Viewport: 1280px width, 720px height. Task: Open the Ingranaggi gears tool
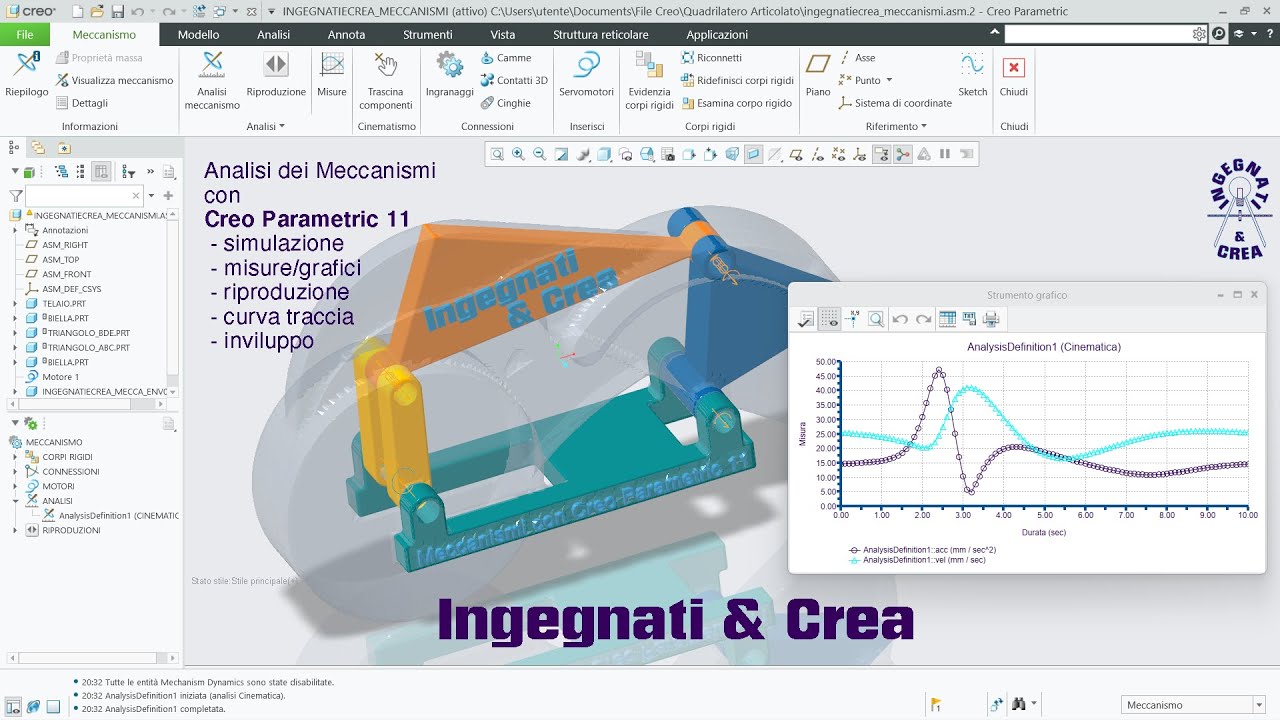coord(450,75)
